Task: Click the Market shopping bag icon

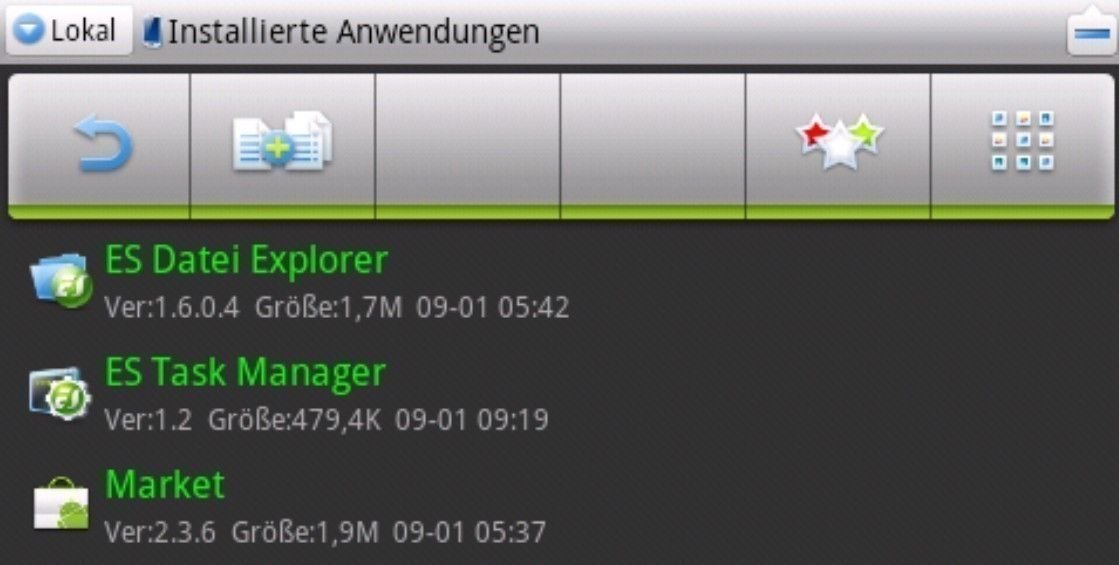Action: pyautogui.click(x=61, y=504)
